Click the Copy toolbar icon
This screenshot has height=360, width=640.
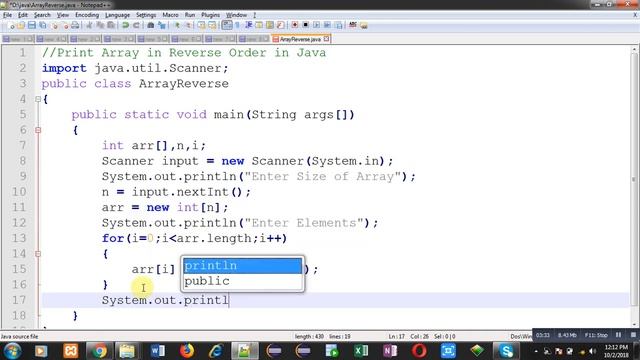100,25
